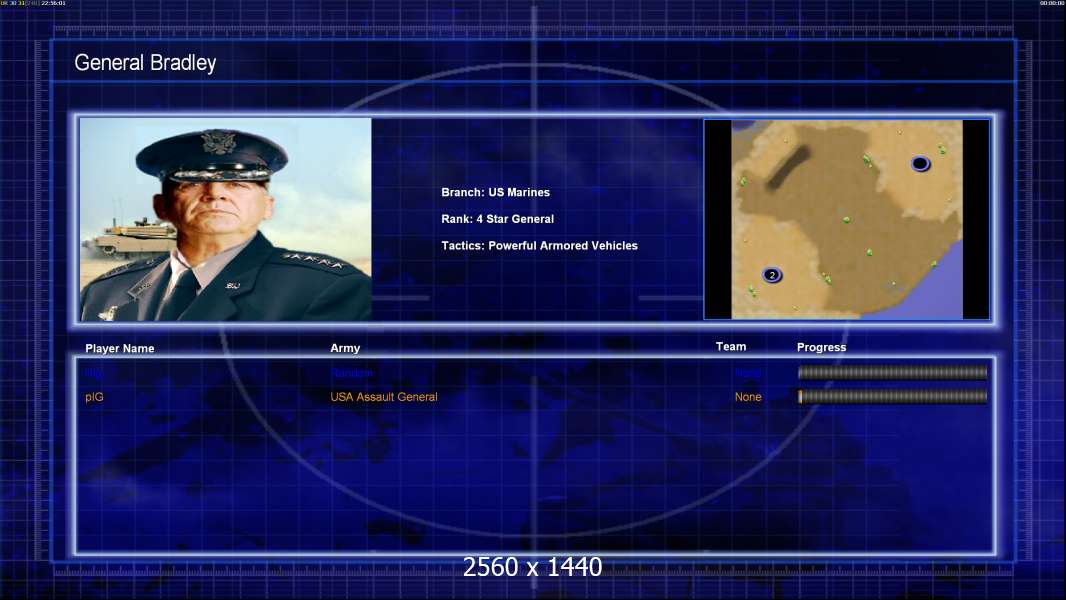Select player name pIG in orange row
This screenshot has width=1066, height=600.
click(x=94, y=397)
